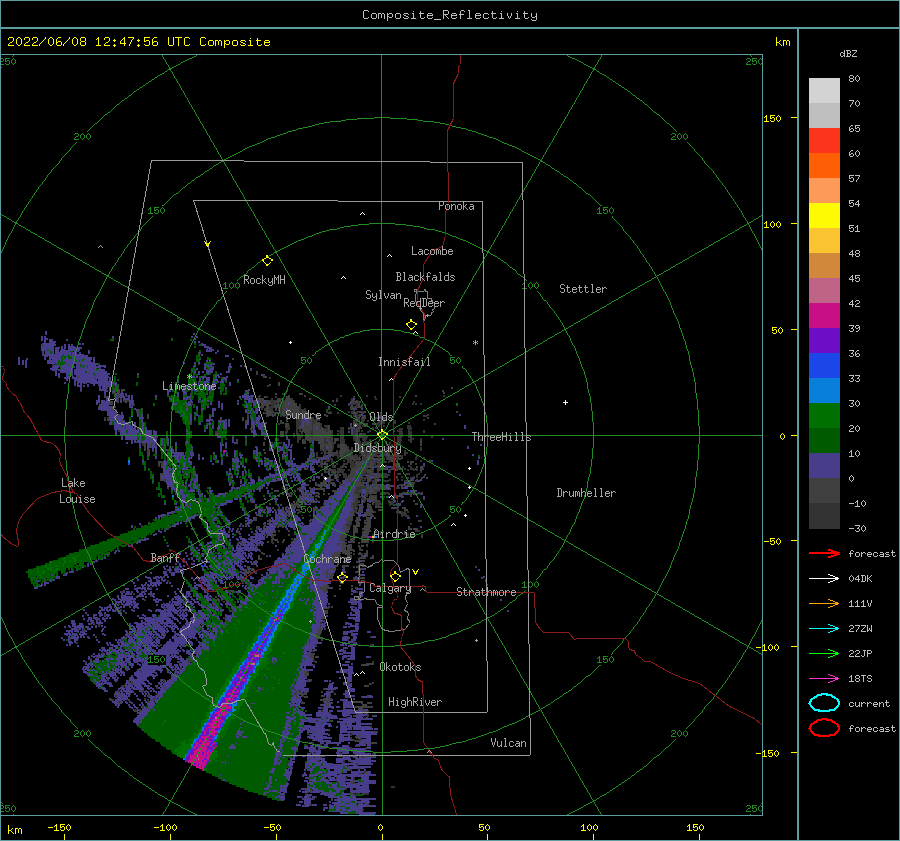Click the green 22JP arrow icon

(x=824, y=653)
